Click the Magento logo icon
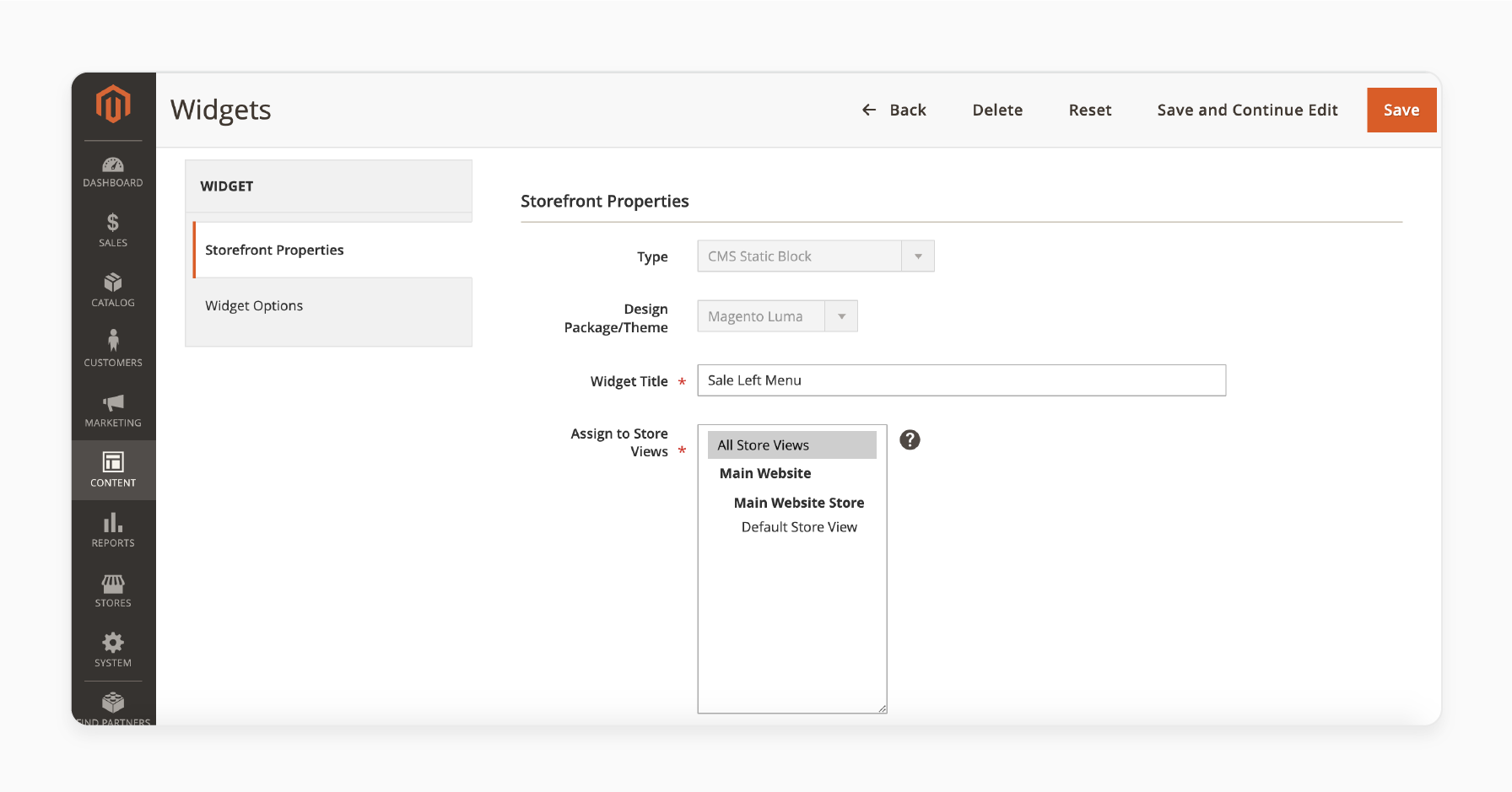 [113, 105]
